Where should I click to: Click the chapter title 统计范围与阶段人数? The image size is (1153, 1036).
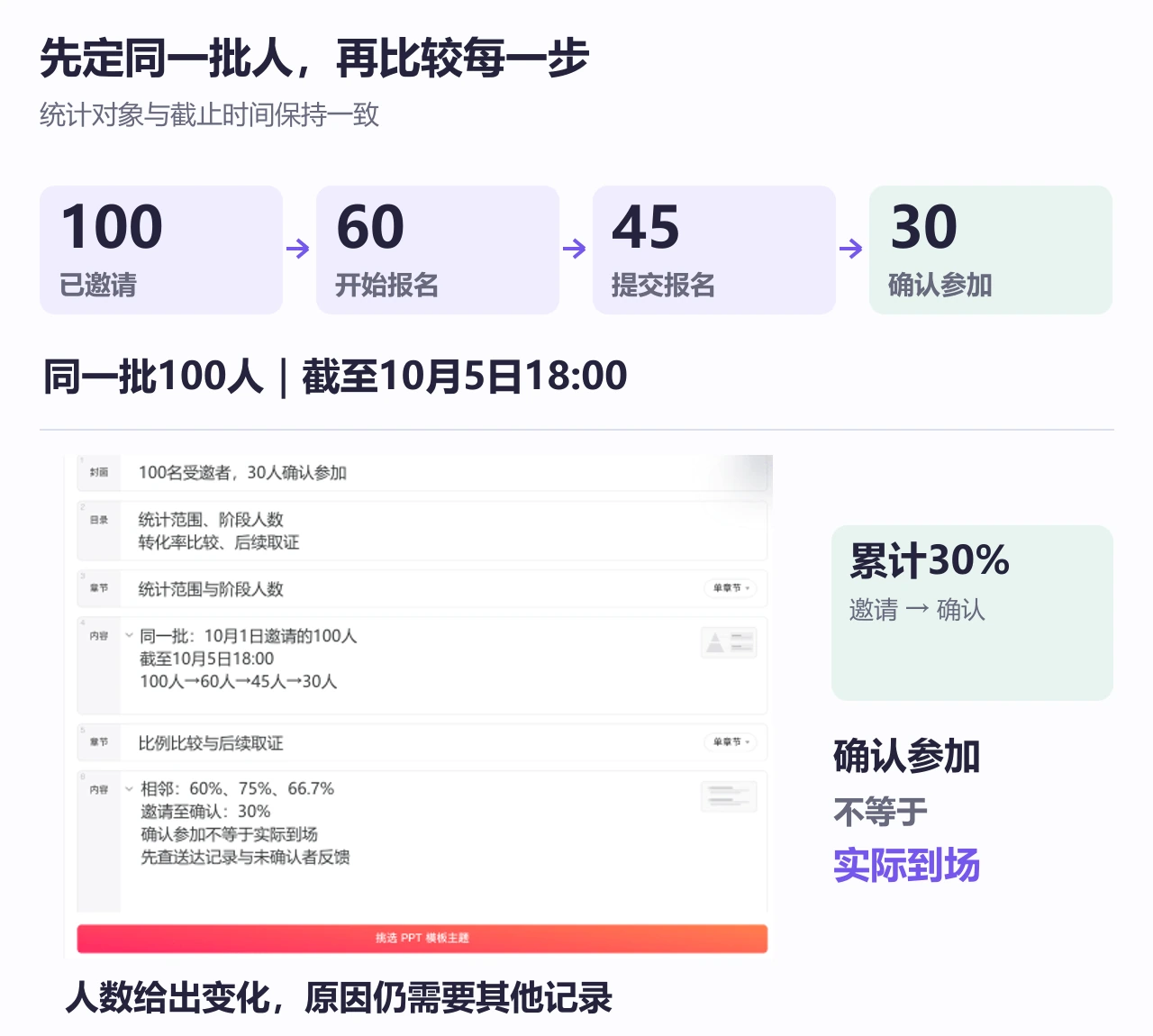click(211, 589)
